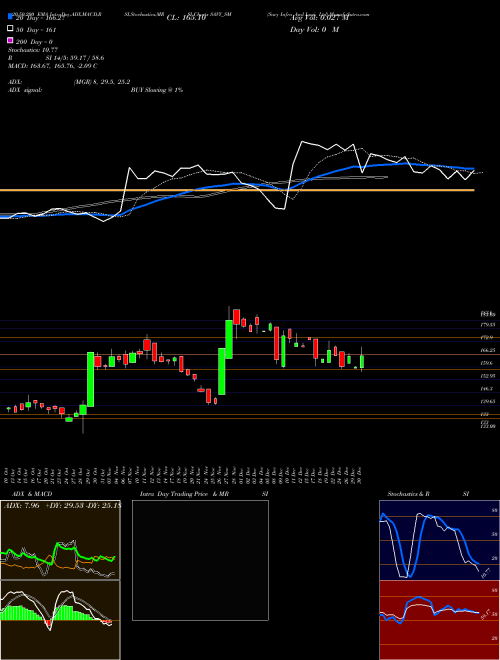Click the 146.3 price axis label
This screenshot has width=500, height=660.
click(x=487, y=389)
